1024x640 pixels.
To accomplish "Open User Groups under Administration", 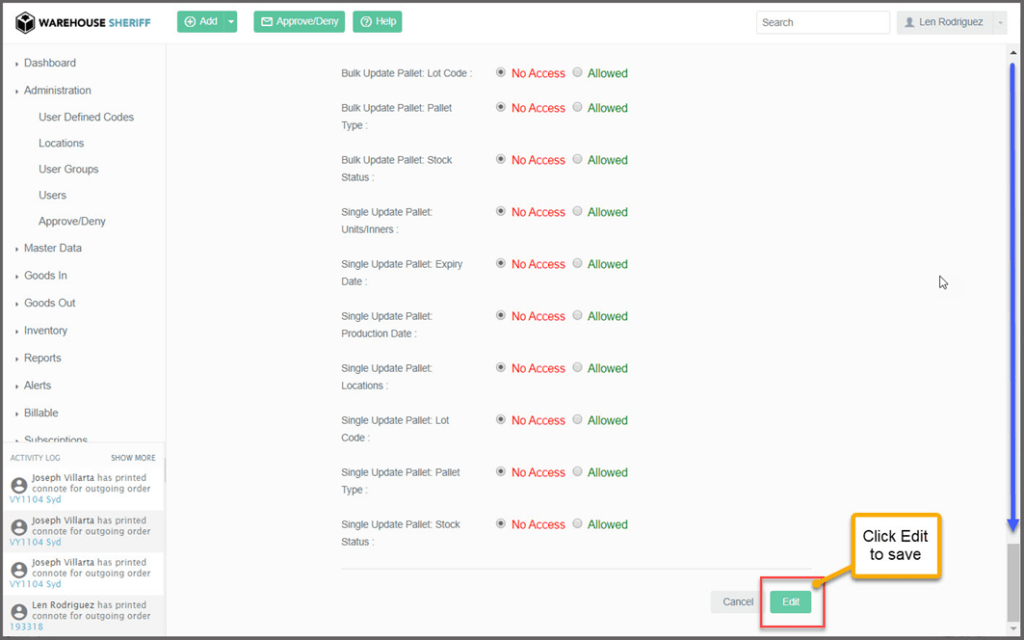I will pos(68,169).
